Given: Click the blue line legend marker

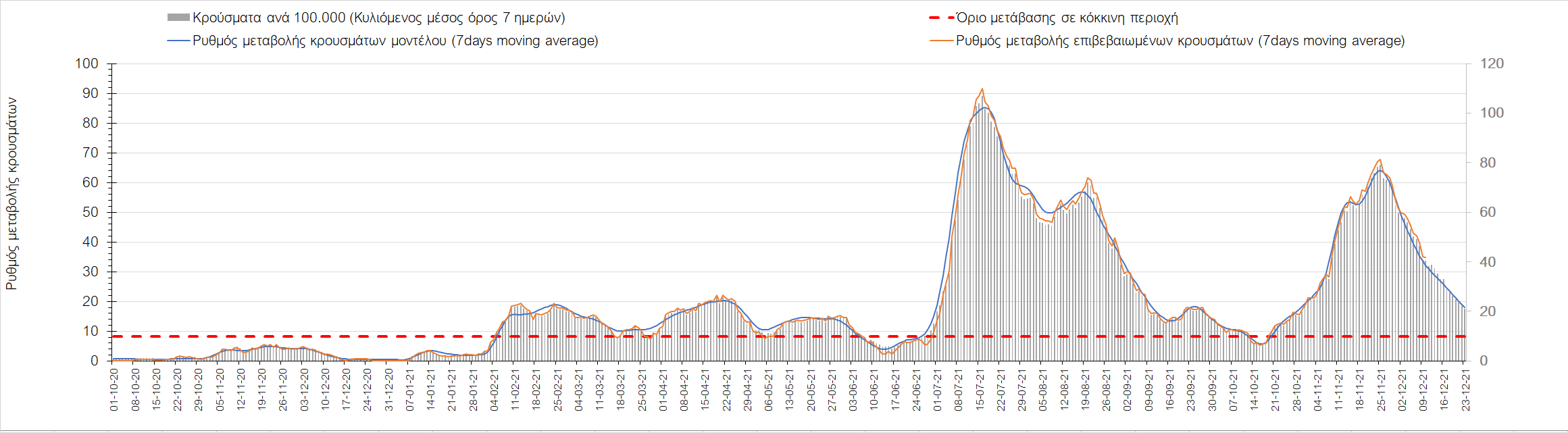Looking at the screenshot, I should (x=178, y=41).
